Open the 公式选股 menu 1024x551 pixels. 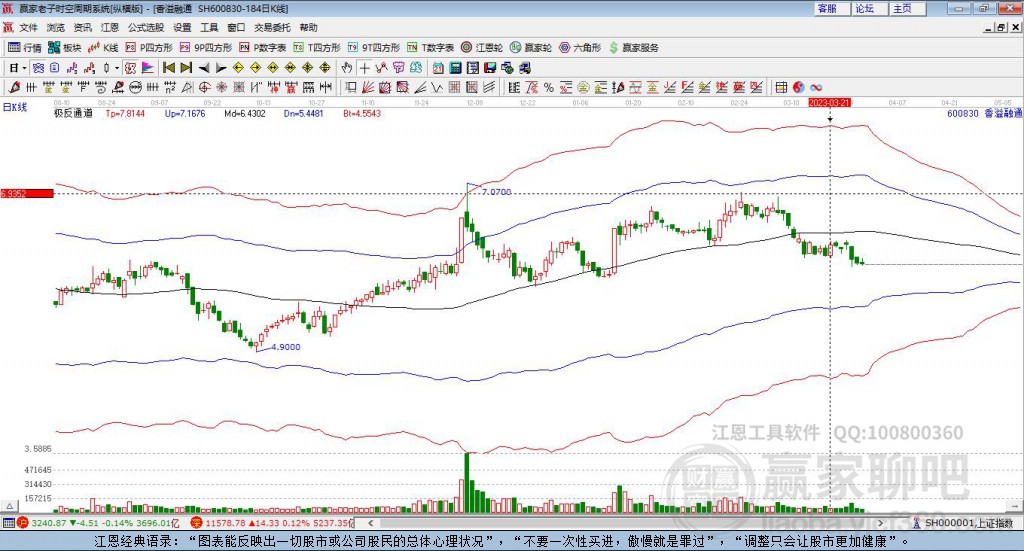(x=146, y=27)
